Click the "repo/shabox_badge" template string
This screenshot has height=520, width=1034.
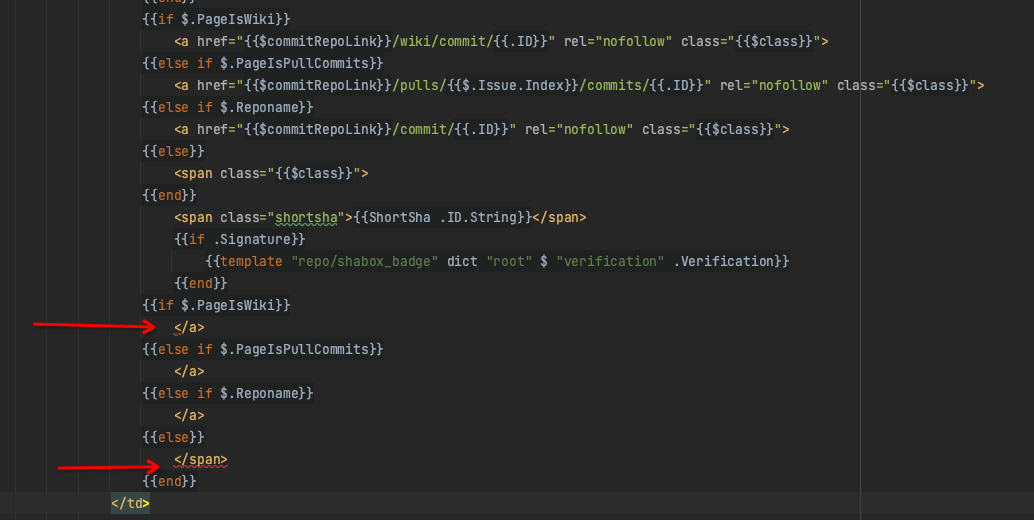point(365,261)
